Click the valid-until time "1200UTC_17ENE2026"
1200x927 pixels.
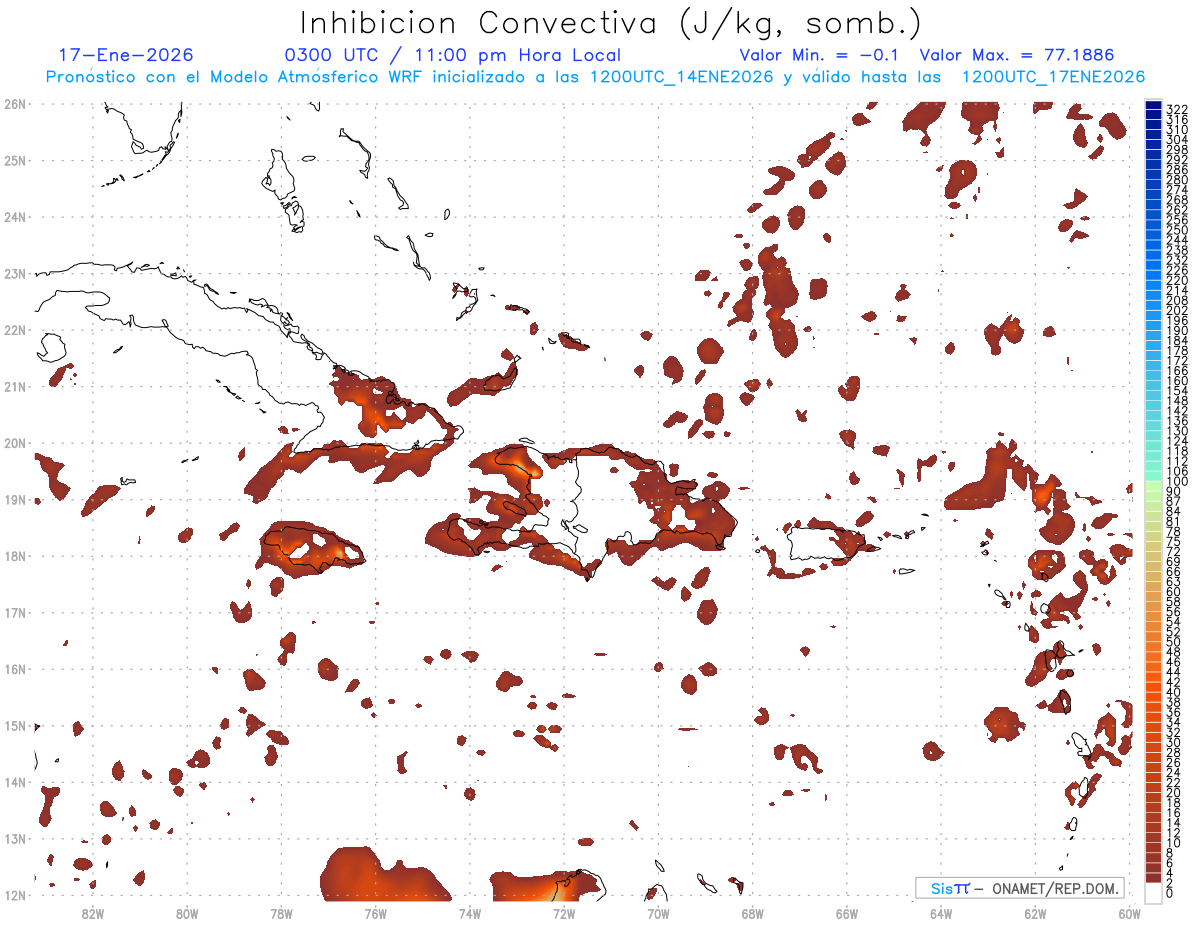point(1054,77)
